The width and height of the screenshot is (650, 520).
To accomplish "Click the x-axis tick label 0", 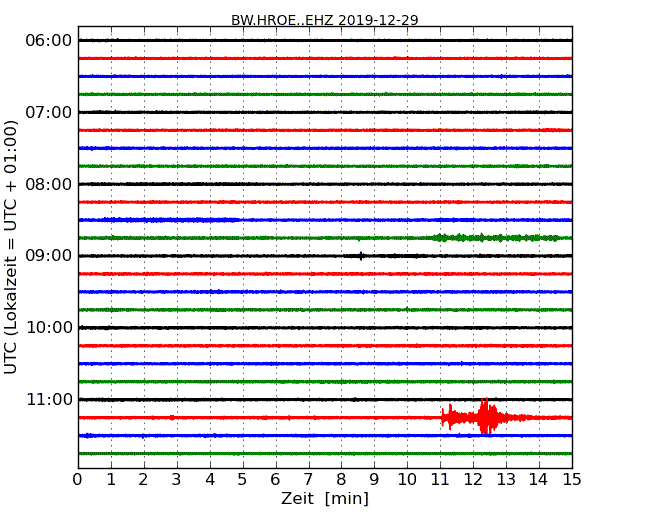I will [x=78, y=479].
